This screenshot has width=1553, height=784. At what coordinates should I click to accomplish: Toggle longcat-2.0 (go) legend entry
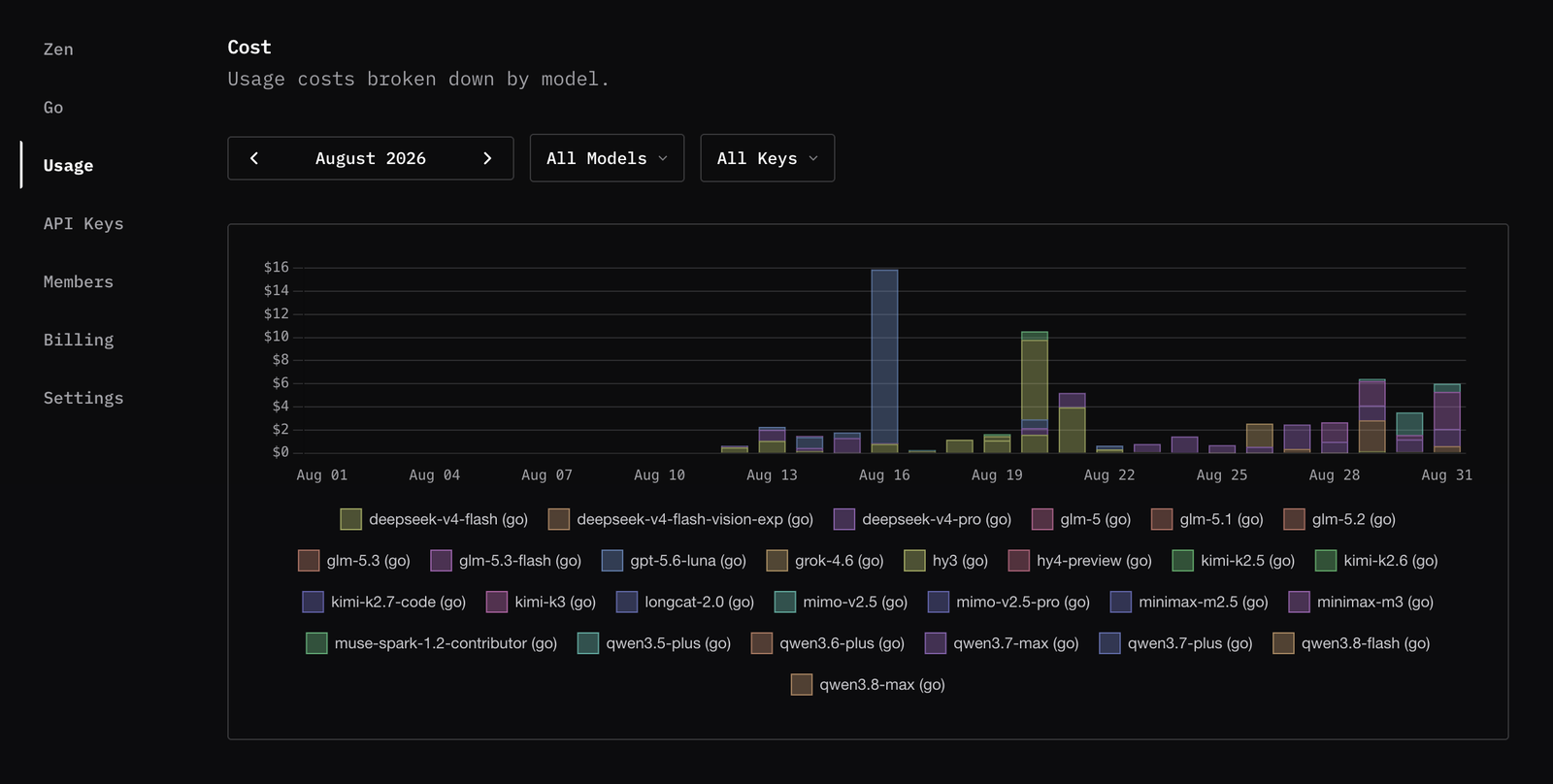(685, 602)
